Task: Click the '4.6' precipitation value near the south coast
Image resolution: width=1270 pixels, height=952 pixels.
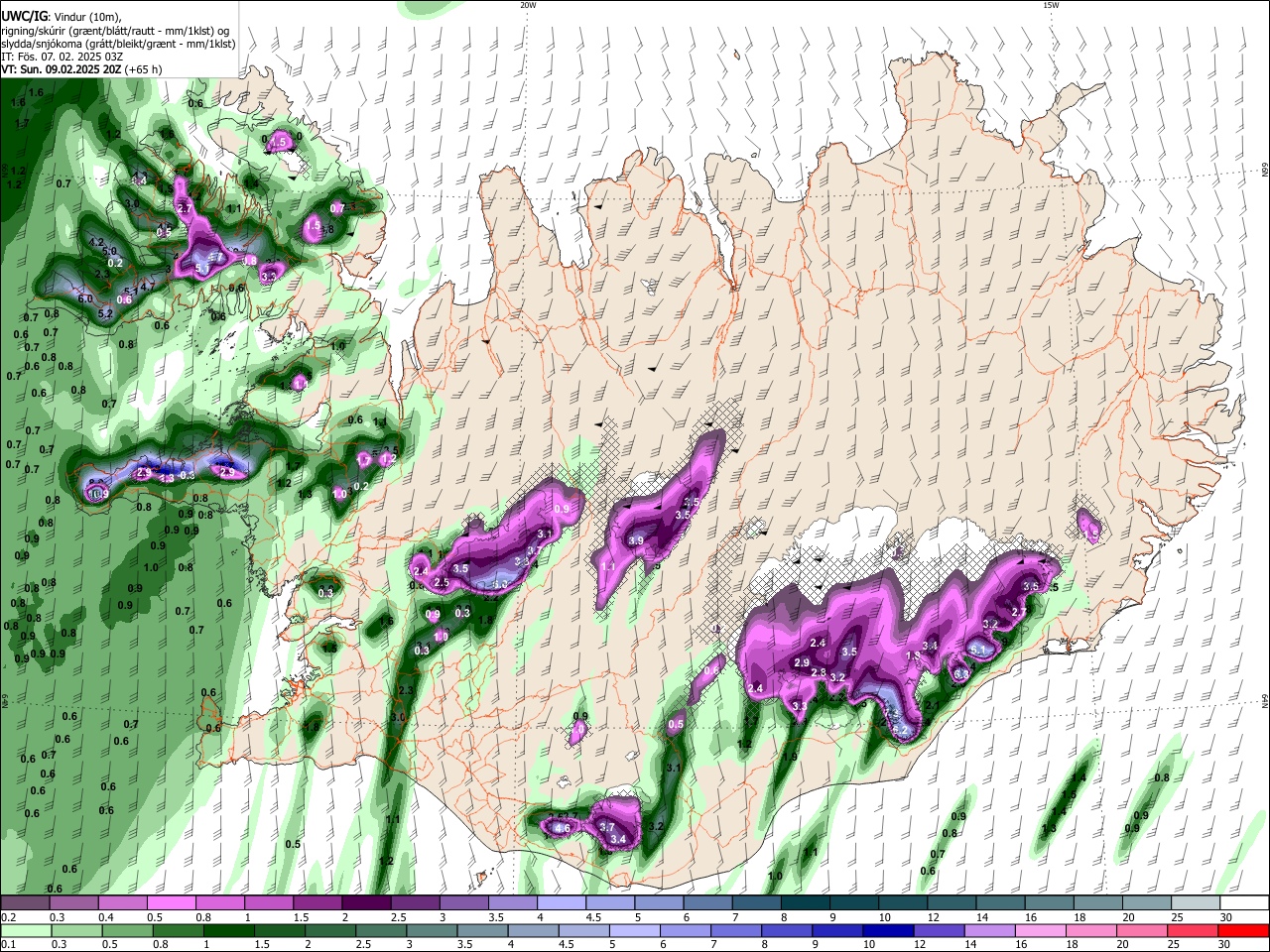Action: tap(562, 827)
